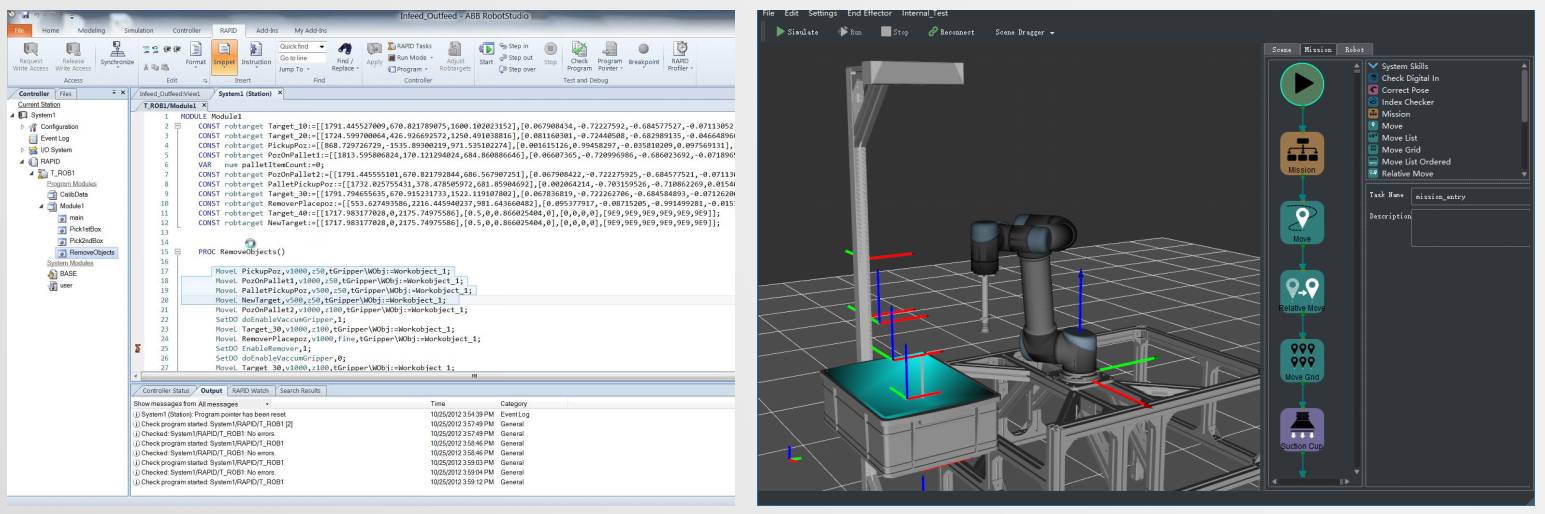
Task: Collapse the System Skills list
Action: [1372, 66]
